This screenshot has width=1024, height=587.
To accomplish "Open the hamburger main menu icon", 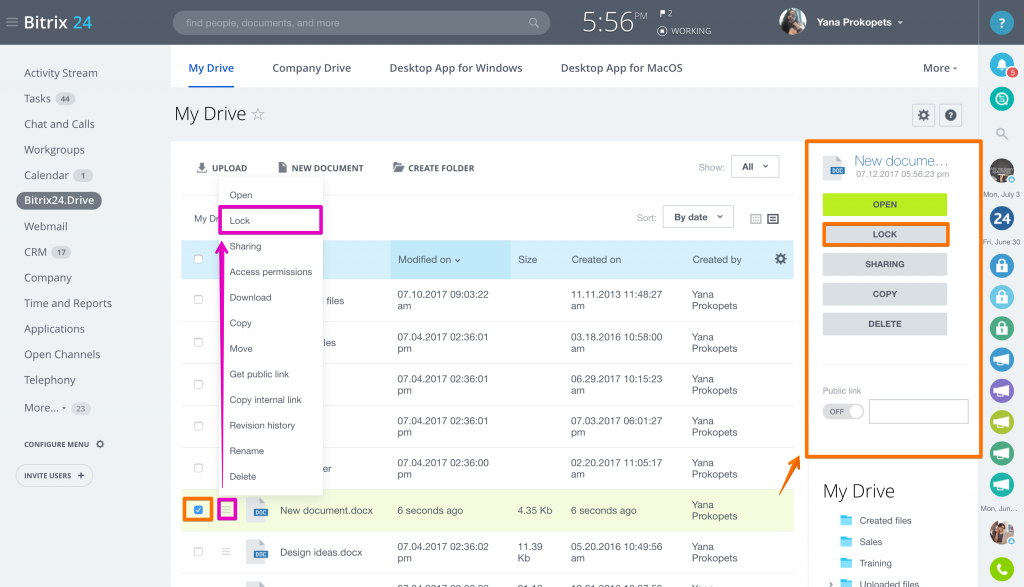I will tap(12, 22).
